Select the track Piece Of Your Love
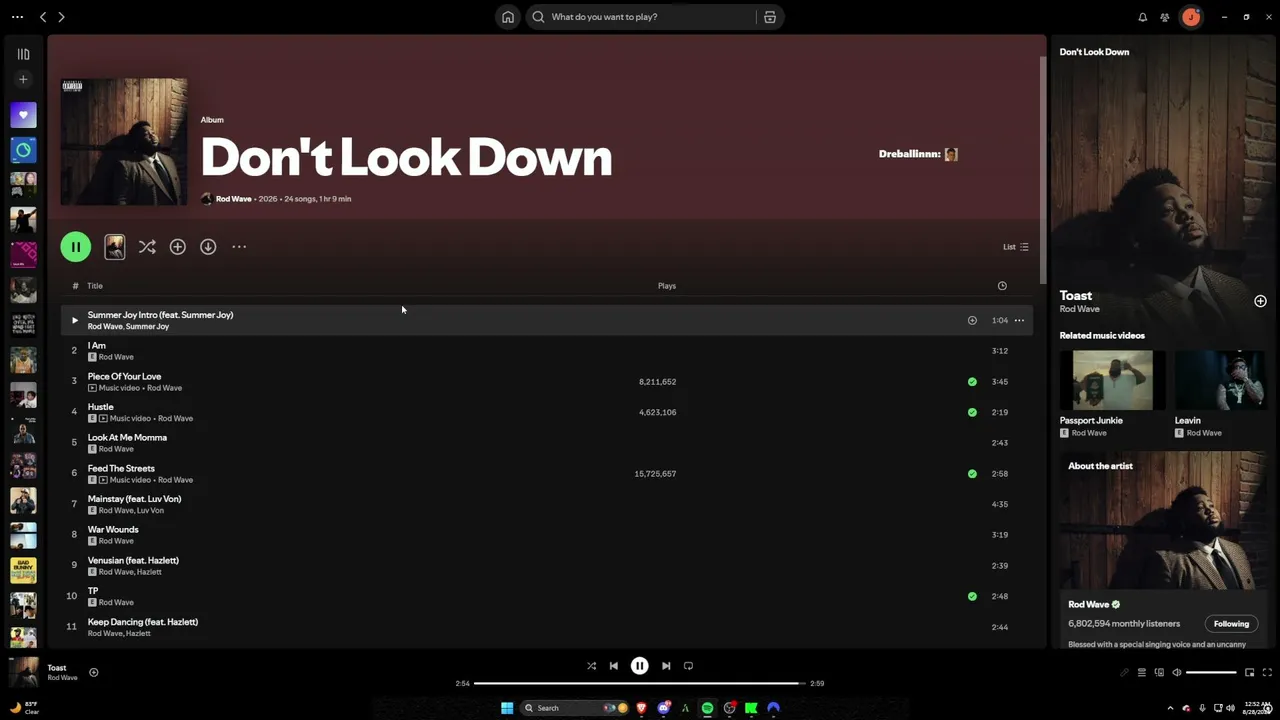1280x720 pixels. (x=546, y=381)
